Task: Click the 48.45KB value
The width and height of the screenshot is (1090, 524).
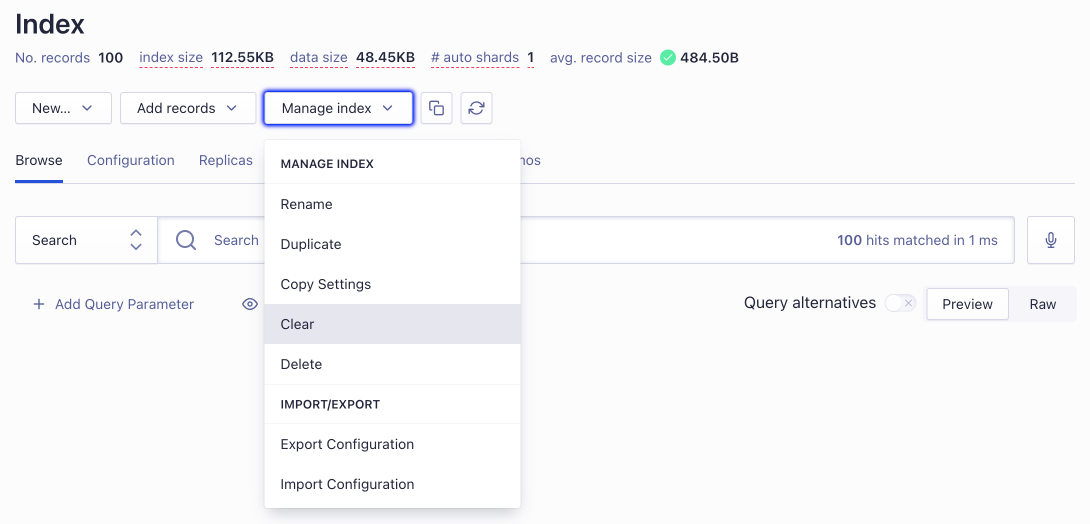Action: (386, 58)
